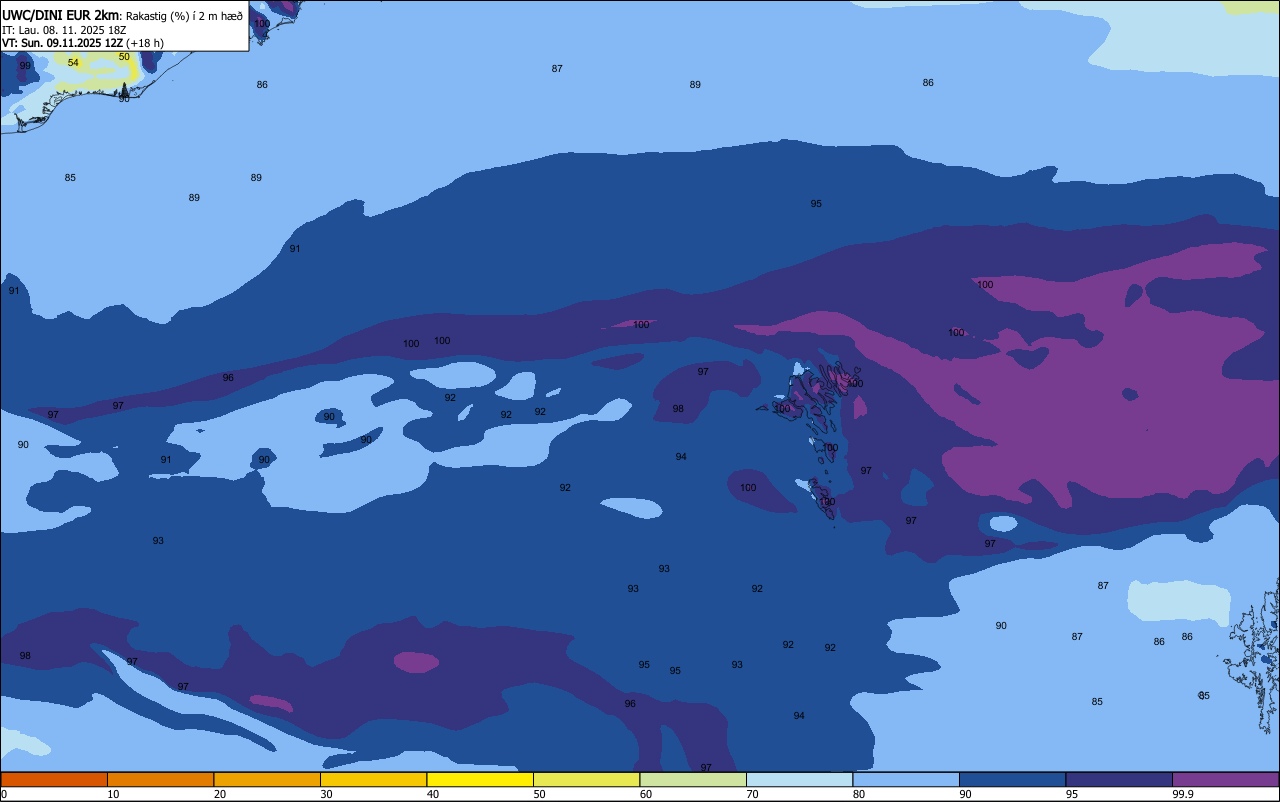Click the golden 30–40 legend swatch
Screen dimensions: 1280x802
pyautogui.click(x=373, y=779)
